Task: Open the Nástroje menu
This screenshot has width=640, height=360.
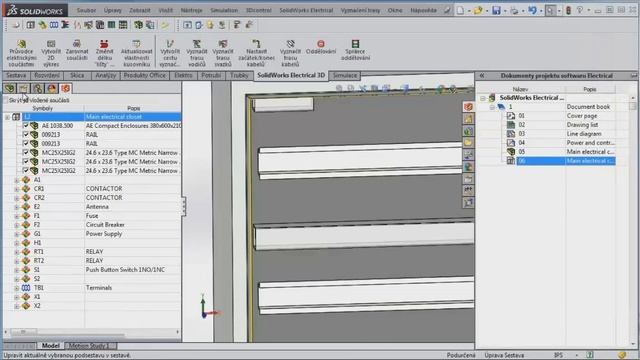Action: pyautogui.click(x=191, y=10)
